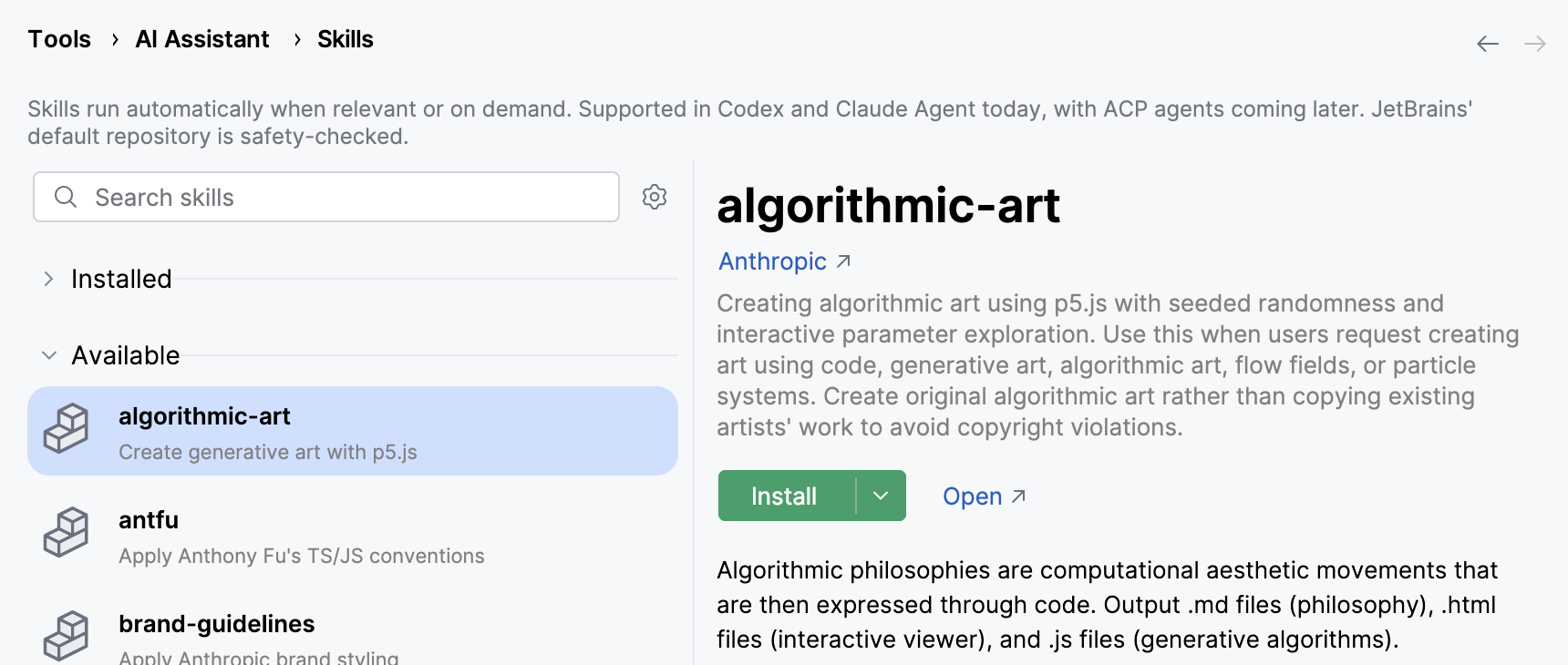Click the Available section label

pos(126,355)
